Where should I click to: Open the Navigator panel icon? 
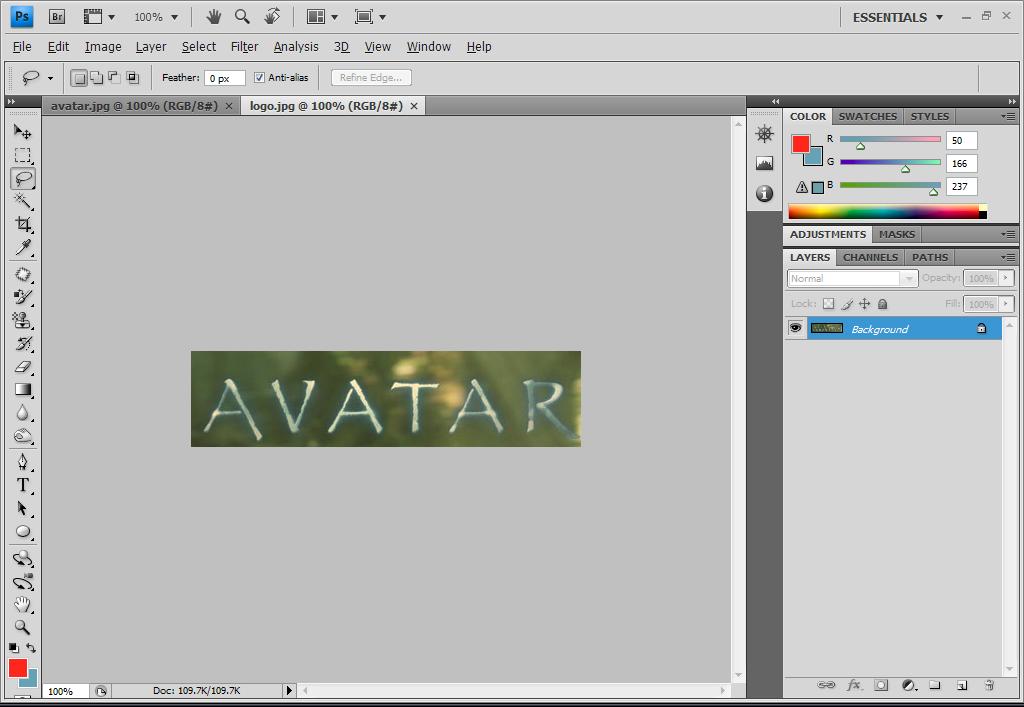point(764,134)
